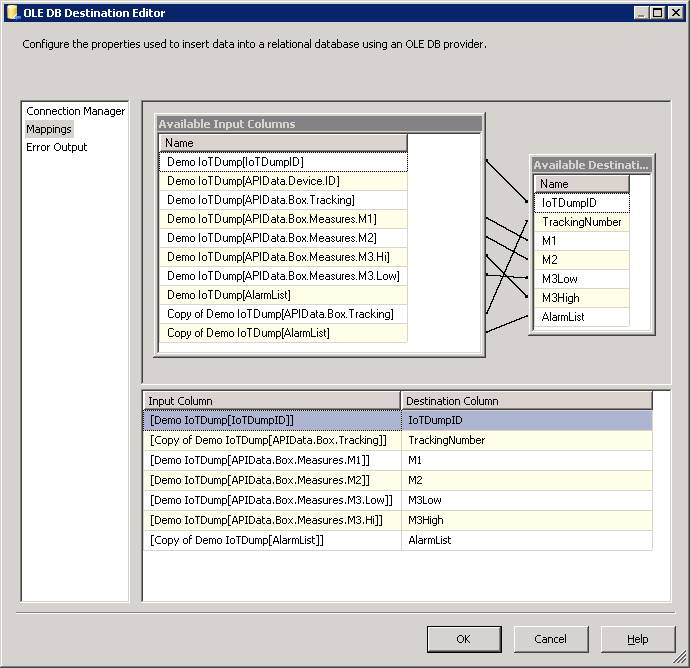
Task: Select M1 destination cell in grid
Action: click(x=527, y=460)
